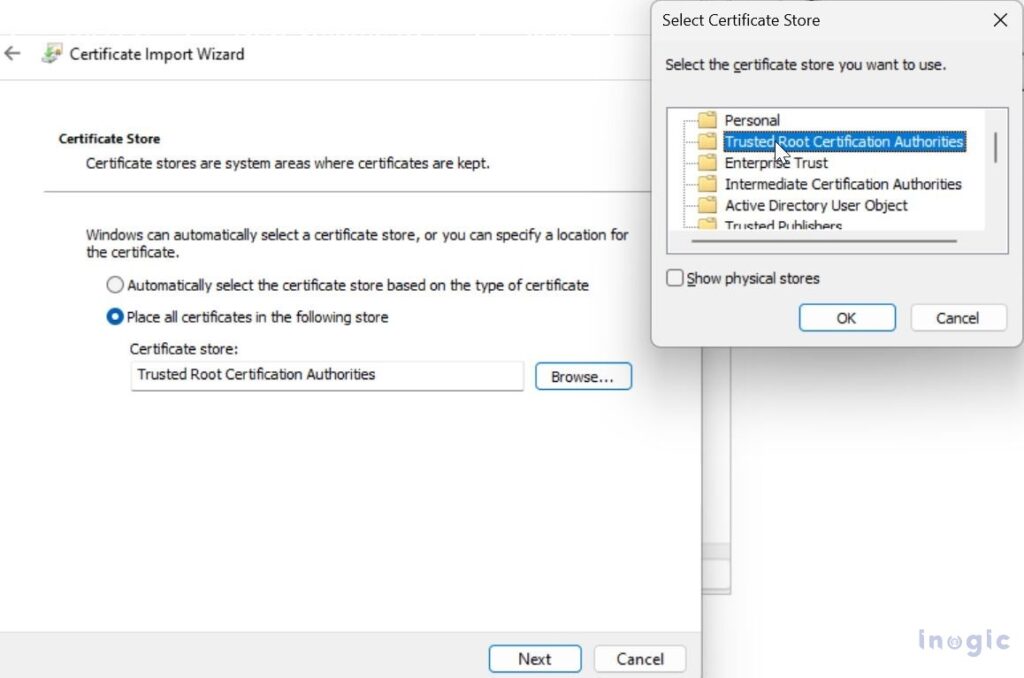Click the OK button in Select Certificate Store
Viewport: 1024px width, 678px height.
click(x=846, y=317)
